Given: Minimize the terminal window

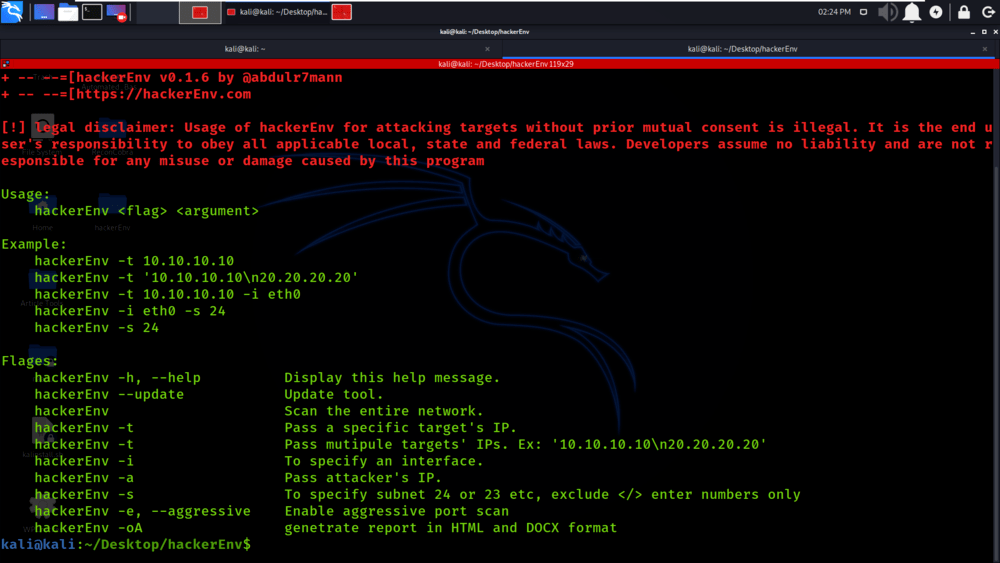Looking at the screenshot, I should coord(973,32).
